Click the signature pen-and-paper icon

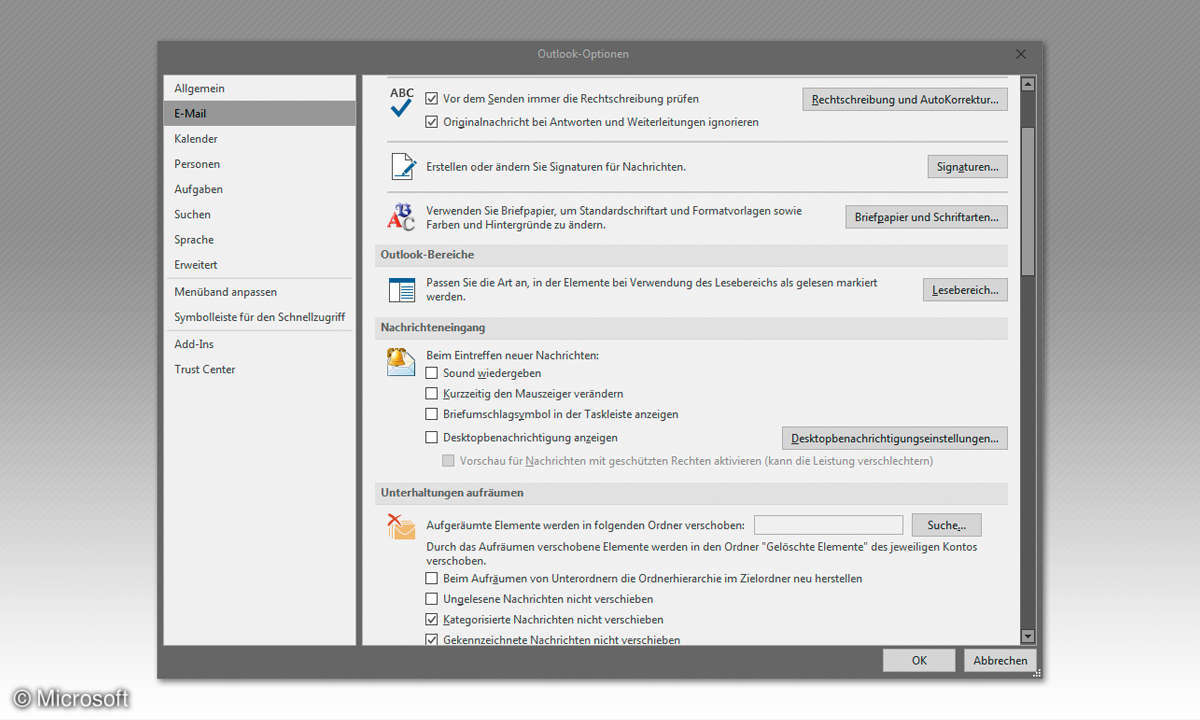pos(402,166)
